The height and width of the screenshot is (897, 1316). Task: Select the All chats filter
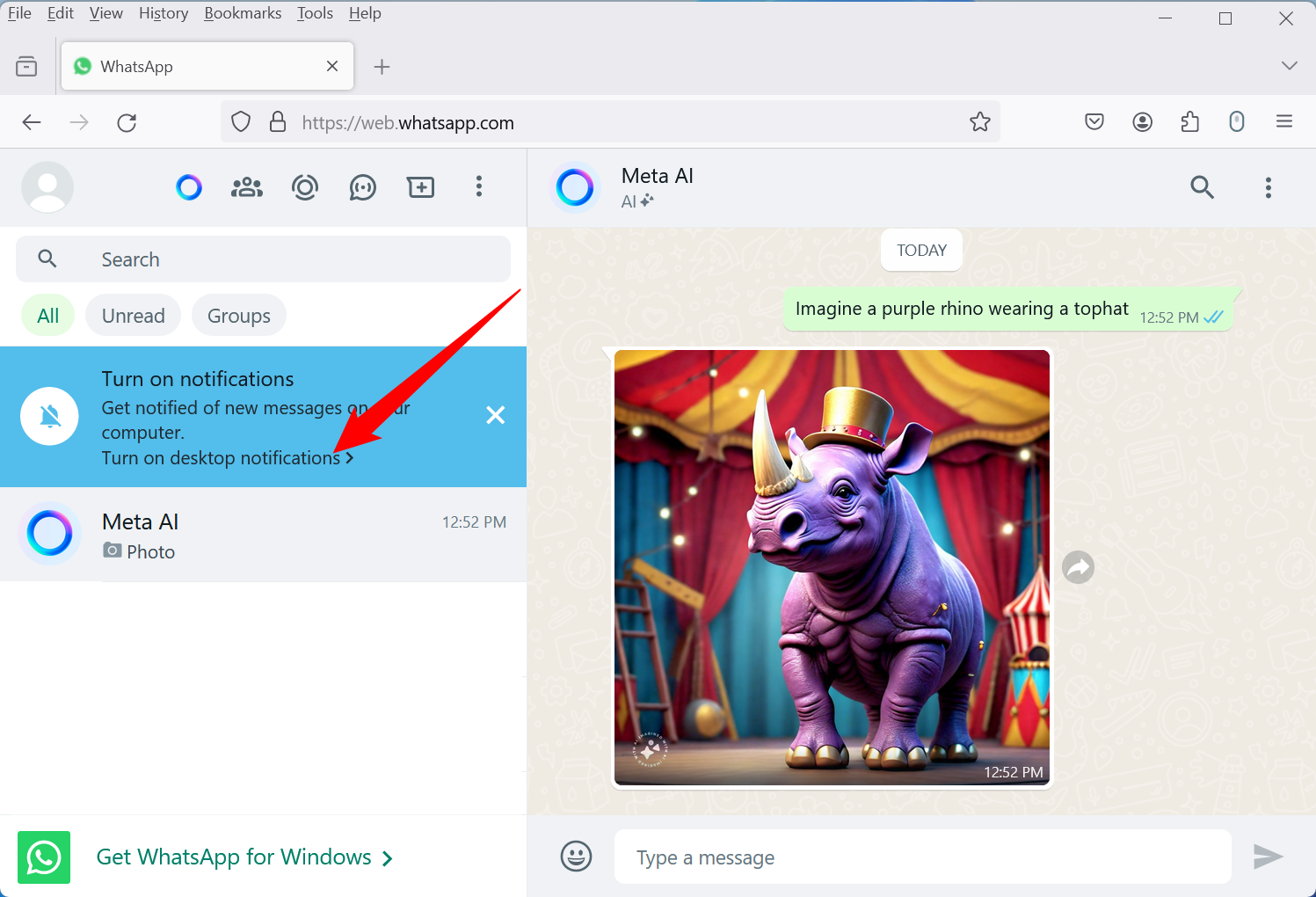pyautogui.click(x=47, y=315)
